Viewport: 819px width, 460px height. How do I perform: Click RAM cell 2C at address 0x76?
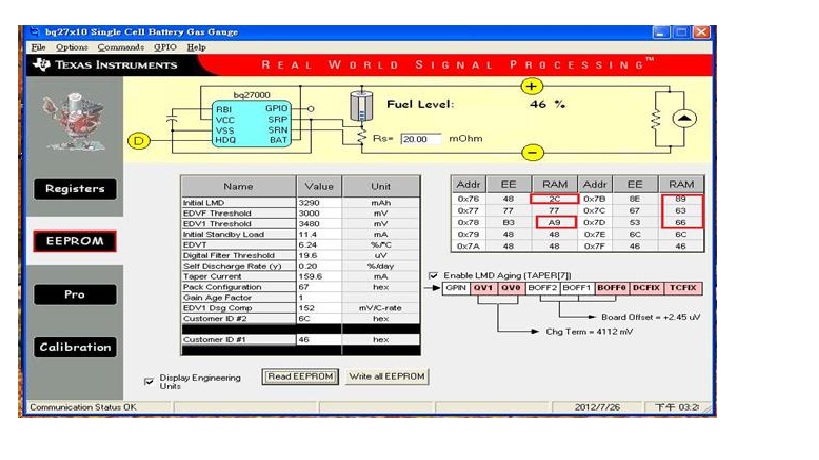pos(554,199)
